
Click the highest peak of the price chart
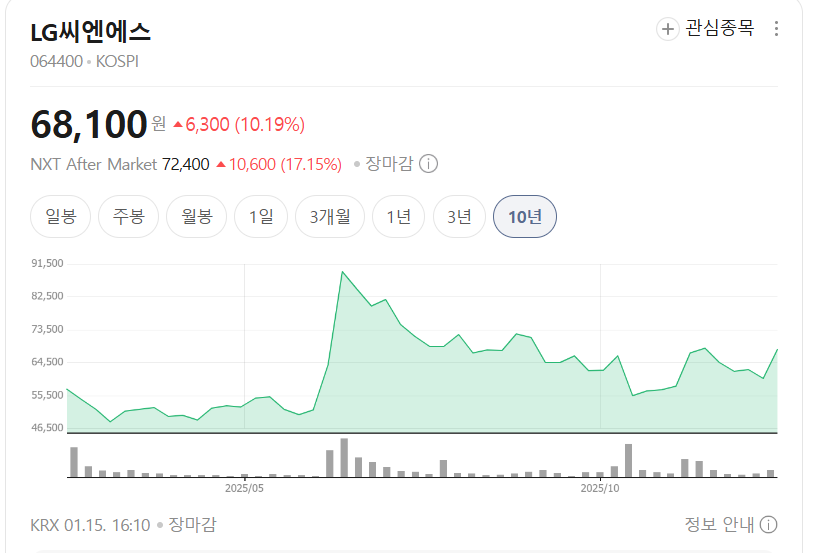pyautogui.click(x=343, y=272)
